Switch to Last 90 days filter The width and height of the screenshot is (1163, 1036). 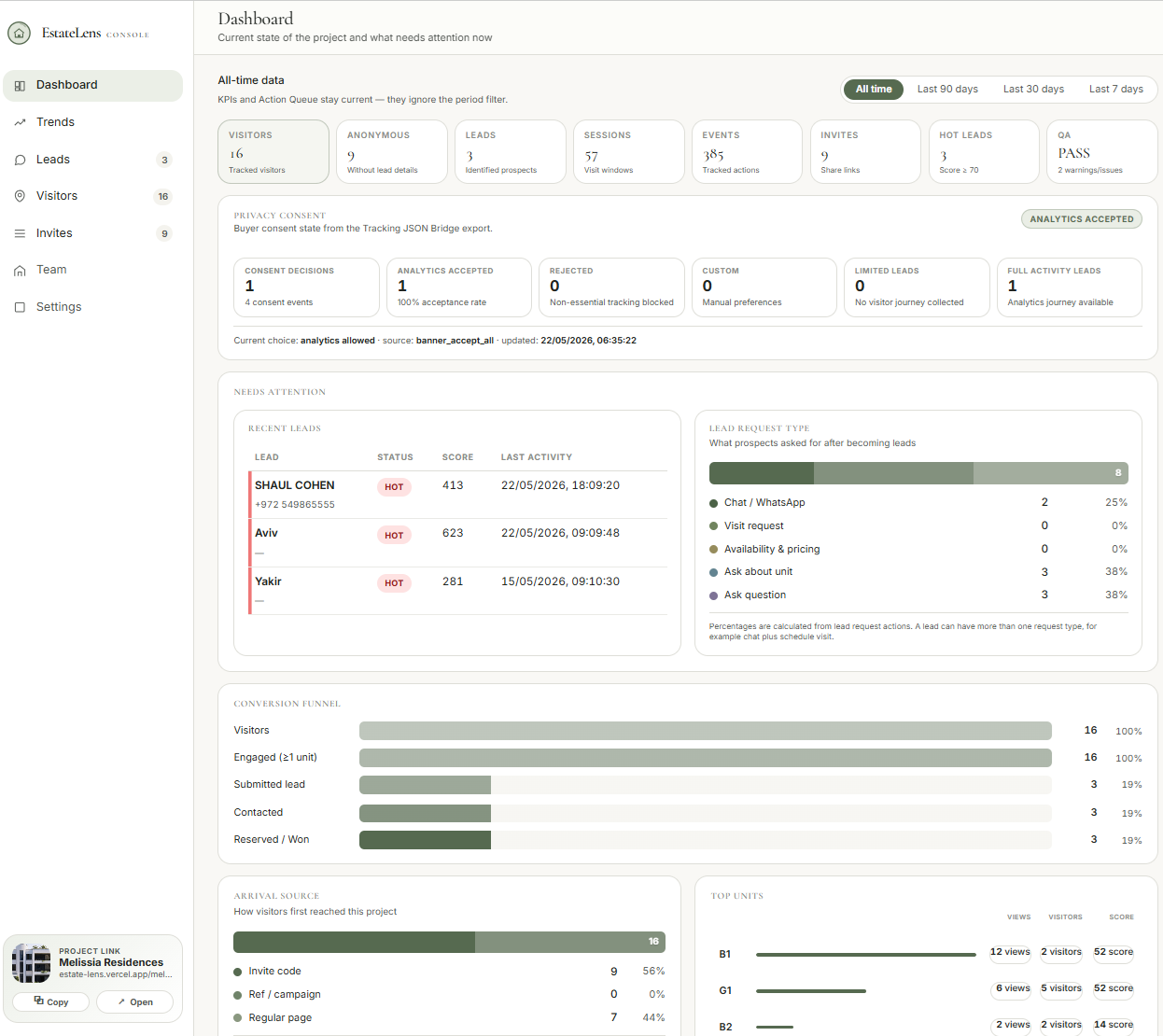pos(947,89)
